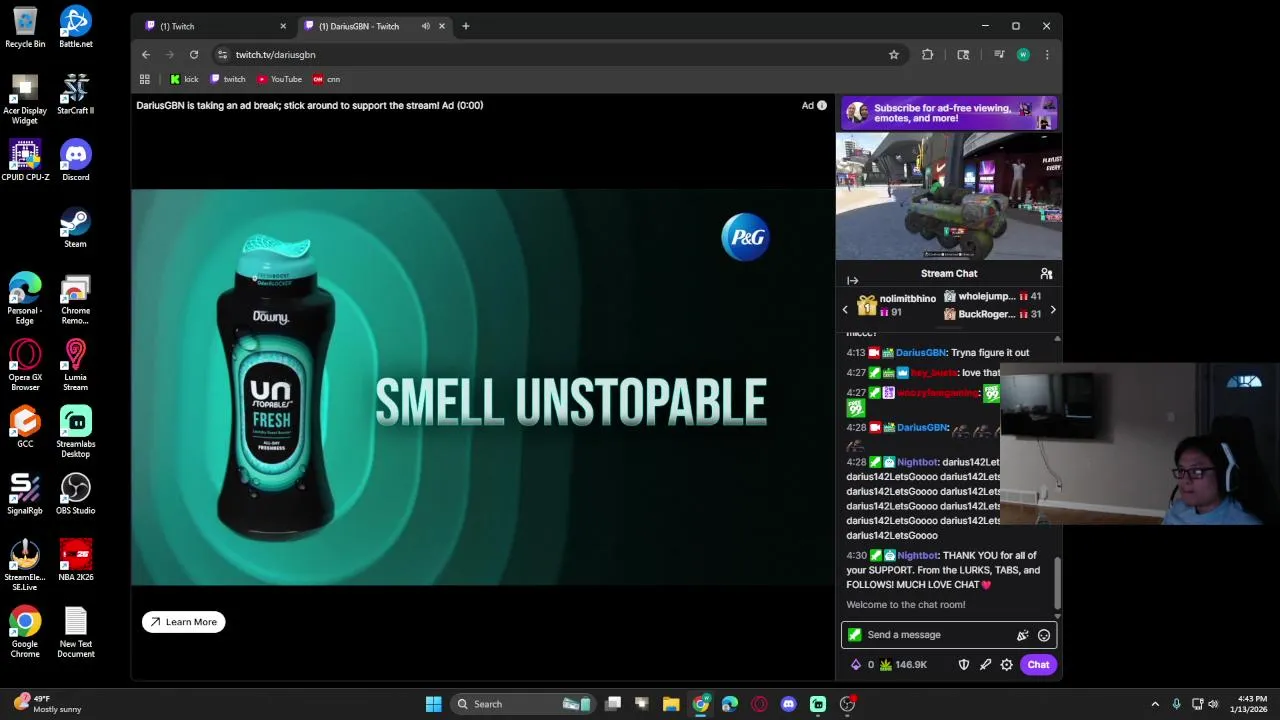Reload the Twitch page
Image resolution: width=1280 pixels, height=720 pixels.
tap(194, 55)
